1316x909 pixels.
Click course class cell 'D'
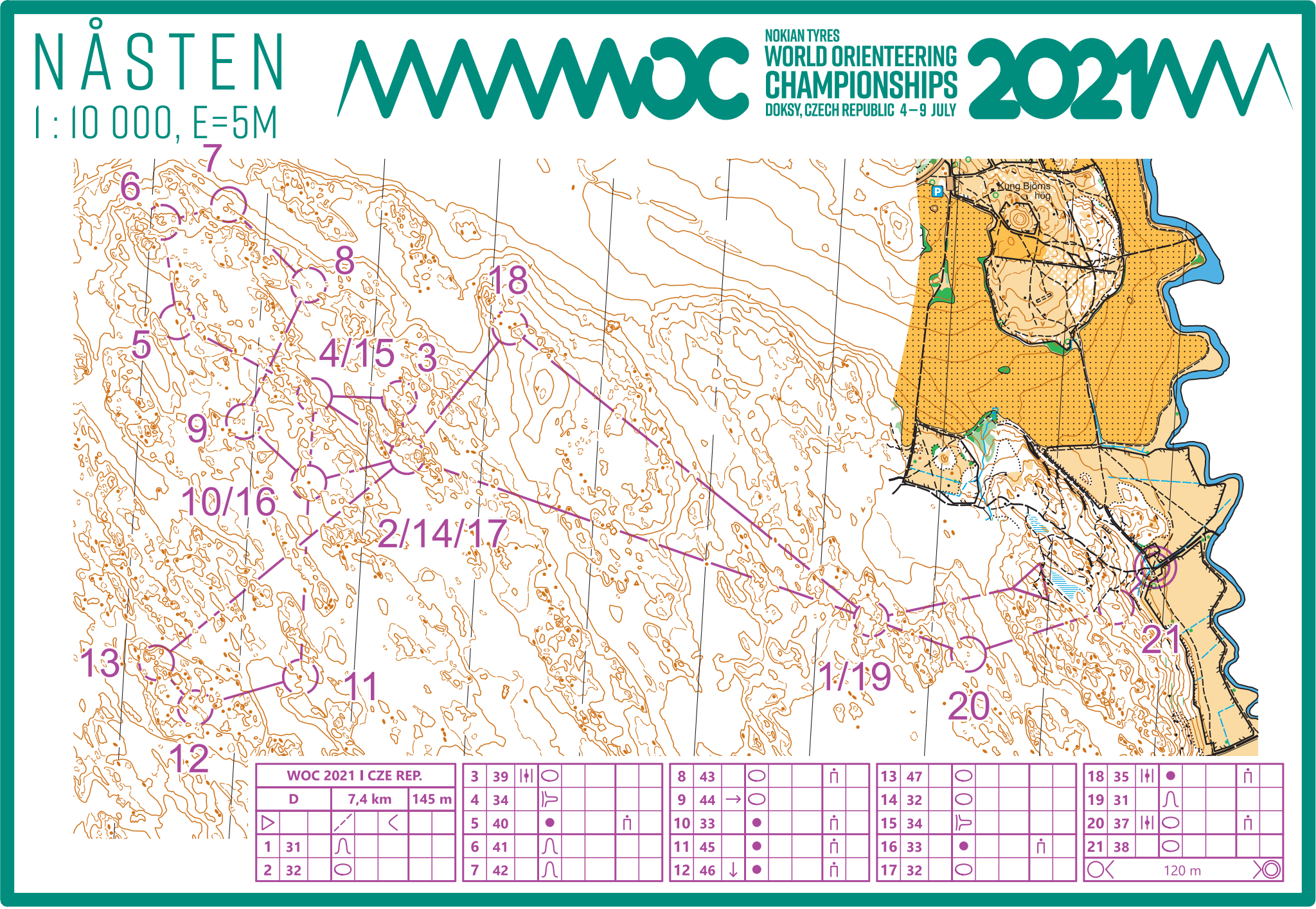click(x=294, y=799)
